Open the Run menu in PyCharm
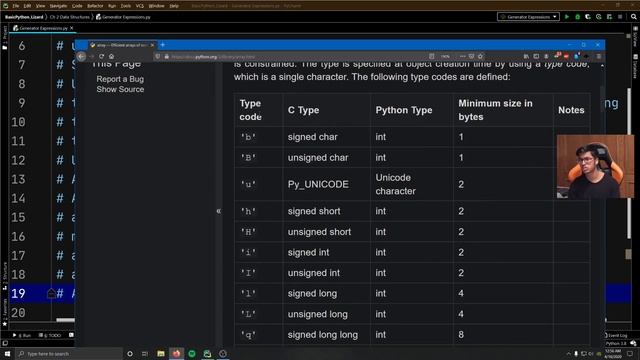The height and width of the screenshot is (360, 640). 112,6
